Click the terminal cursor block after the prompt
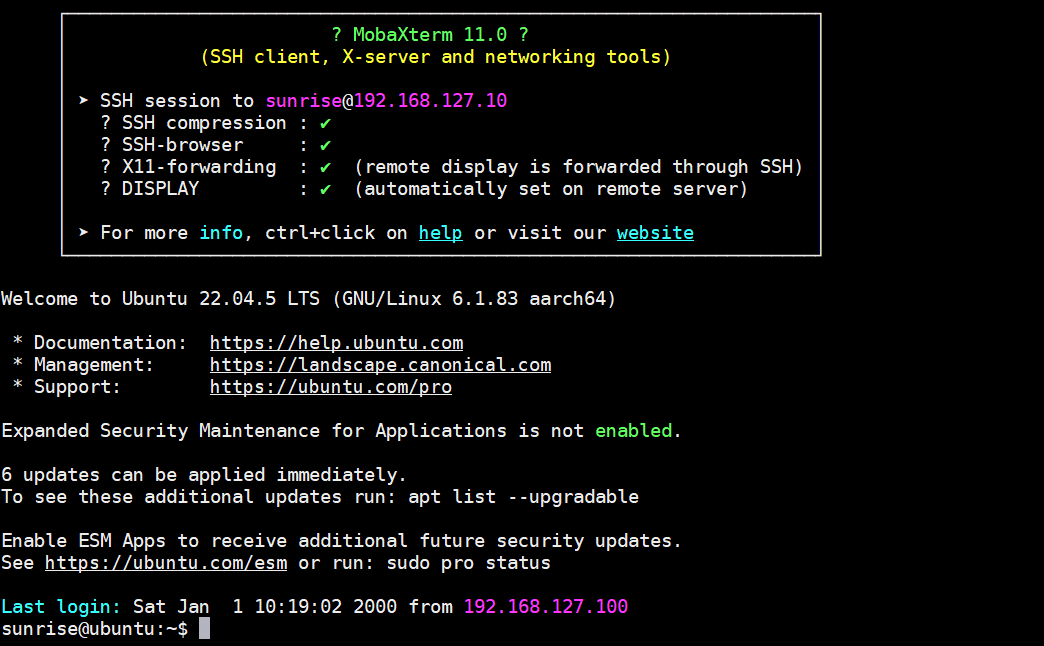The width and height of the screenshot is (1044, 646). pyautogui.click(x=204, y=628)
